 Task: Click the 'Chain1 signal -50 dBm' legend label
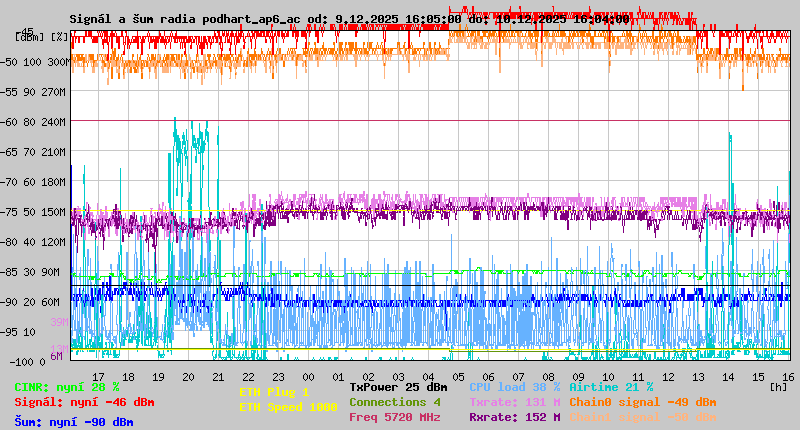tap(643, 417)
